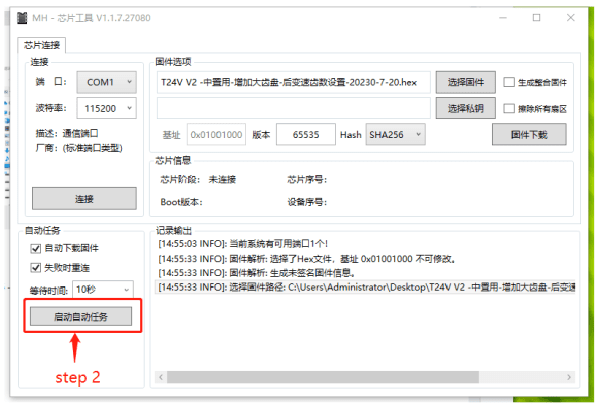Open the COM1 port dropdown
The image size is (600, 414).
[x=106, y=82]
